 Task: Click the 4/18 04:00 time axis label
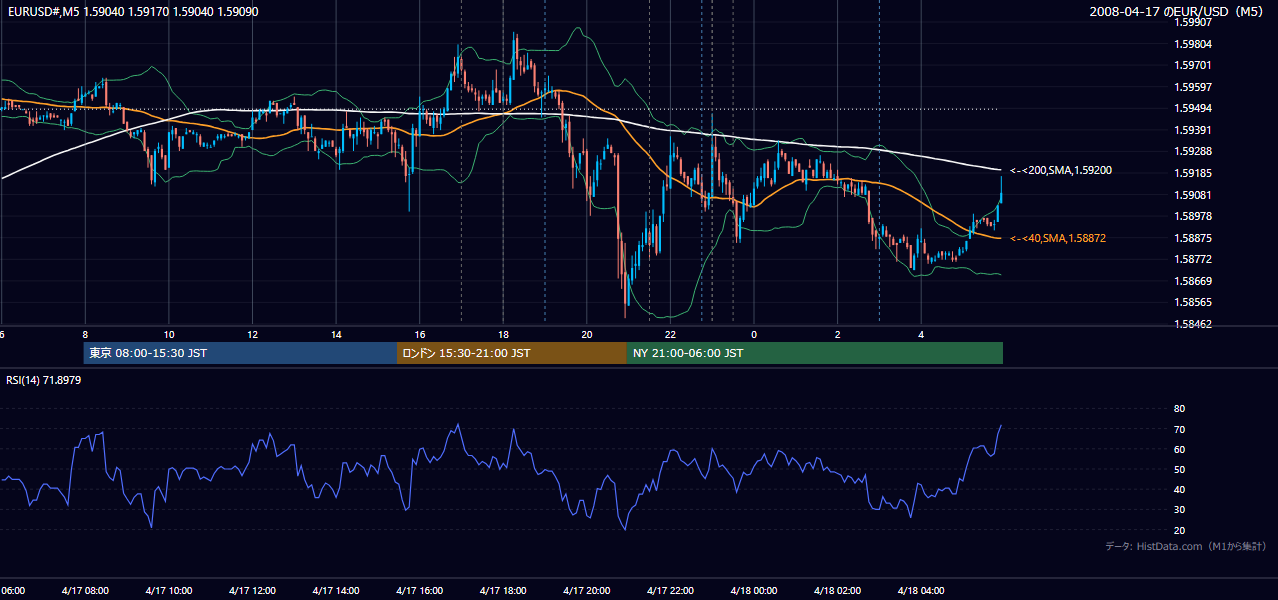point(921,590)
